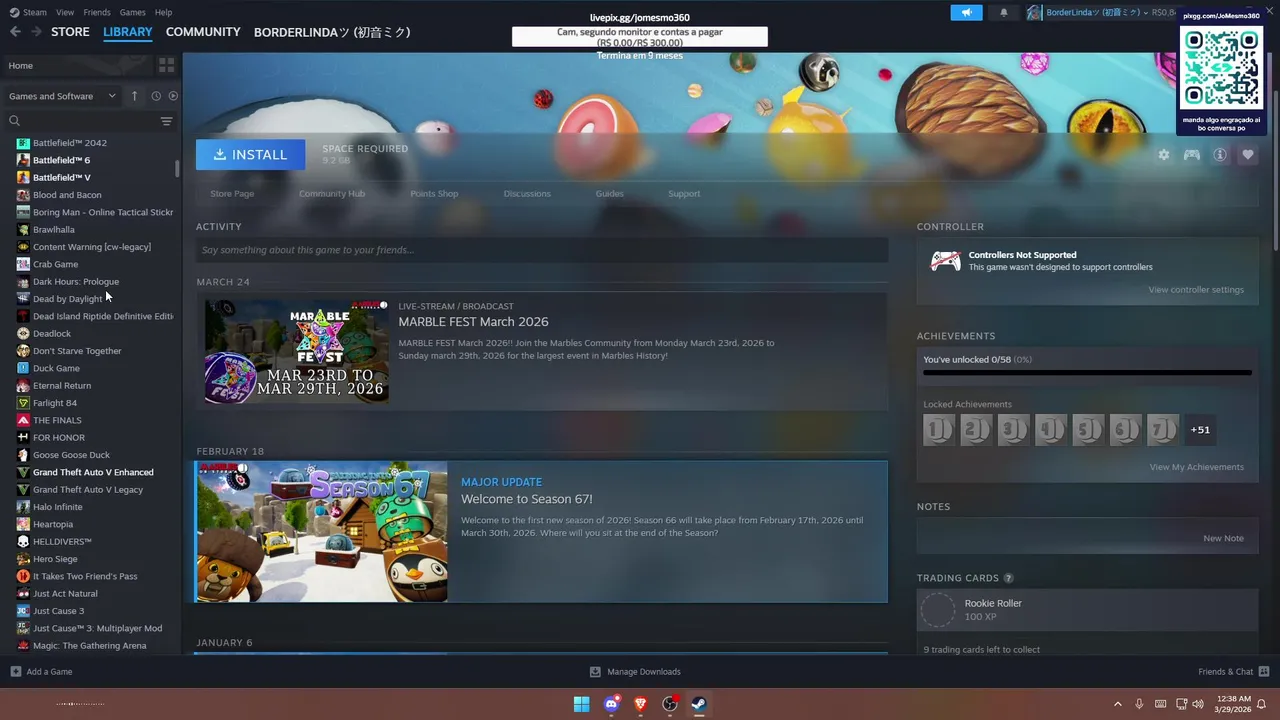Open Points Shop link

[x=434, y=193]
